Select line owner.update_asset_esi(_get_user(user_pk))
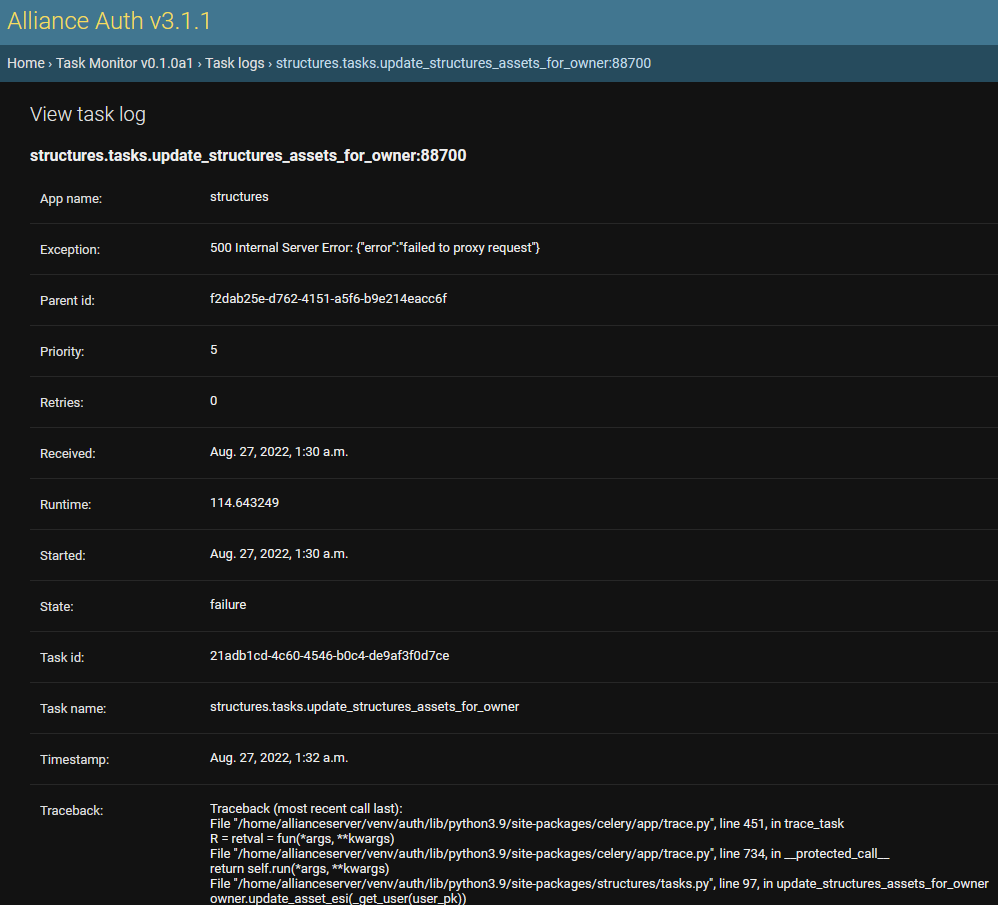Viewport: 998px width, 905px height. (338, 899)
